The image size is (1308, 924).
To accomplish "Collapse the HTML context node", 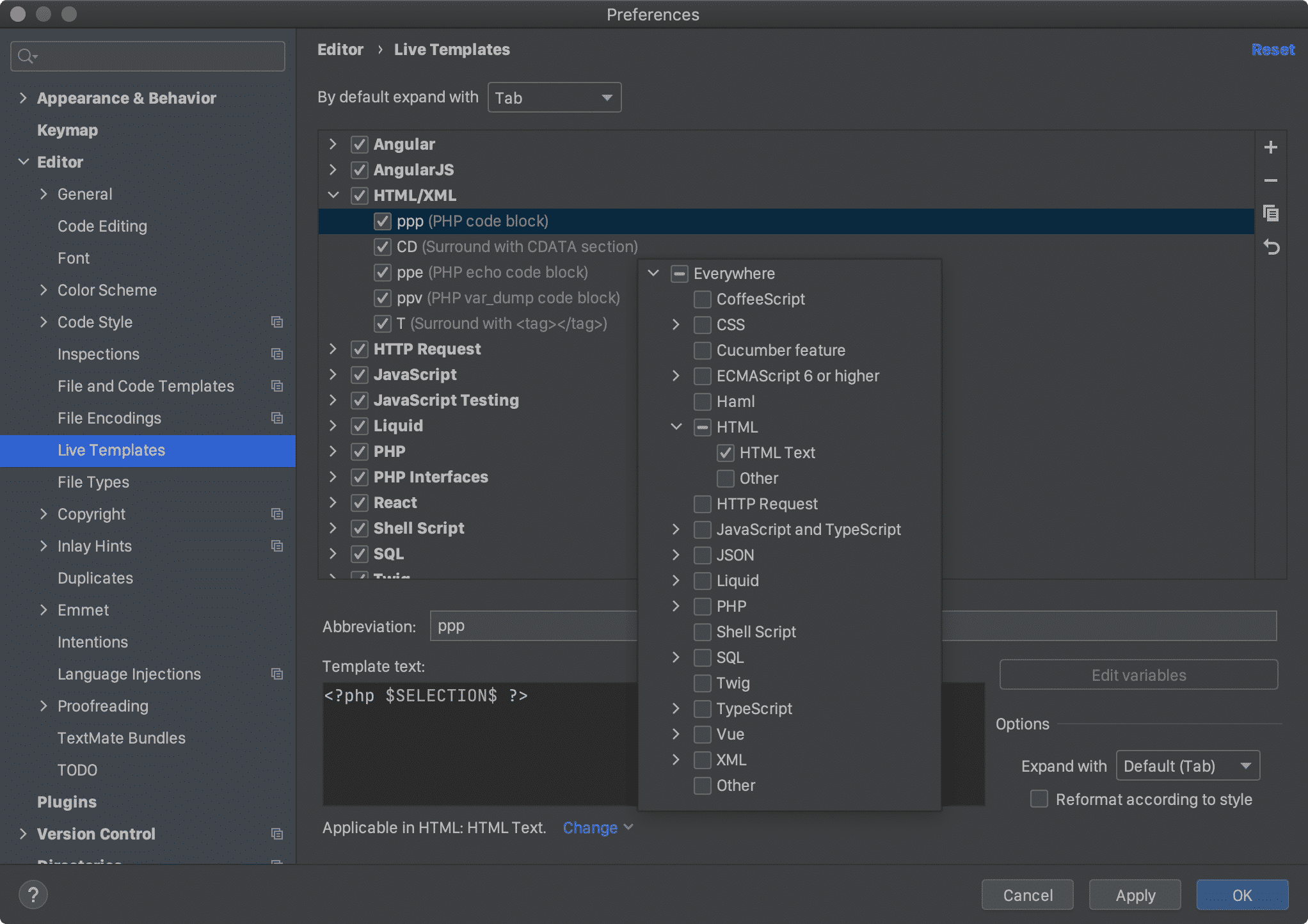I will [676, 427].
